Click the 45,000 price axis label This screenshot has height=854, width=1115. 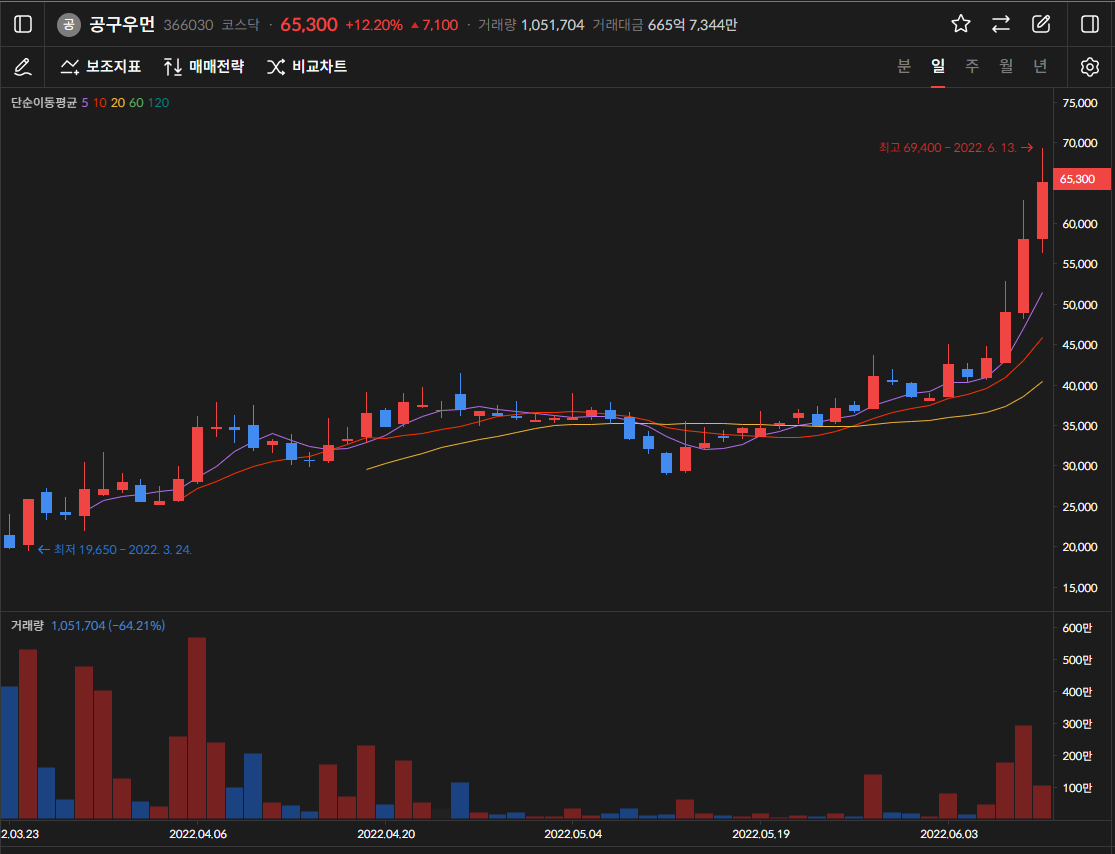(1079, 345)
